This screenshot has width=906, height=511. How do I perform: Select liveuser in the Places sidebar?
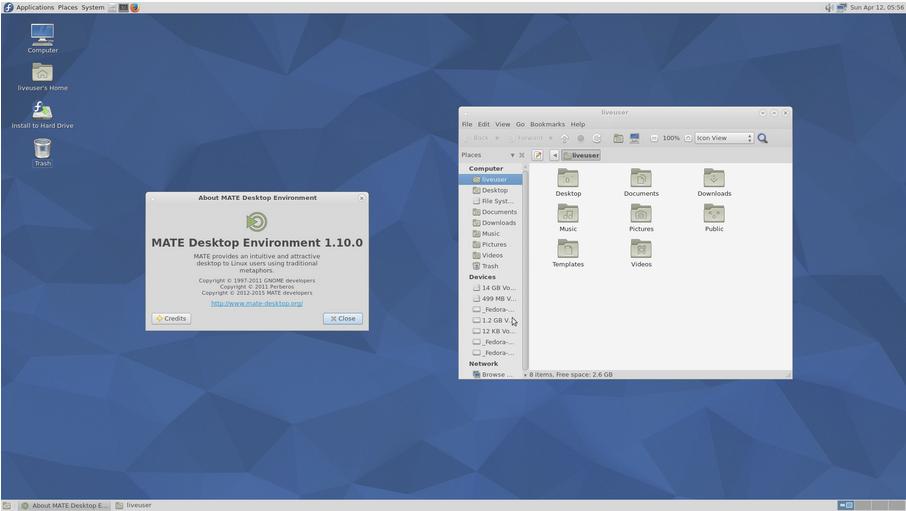pos(491,179)
